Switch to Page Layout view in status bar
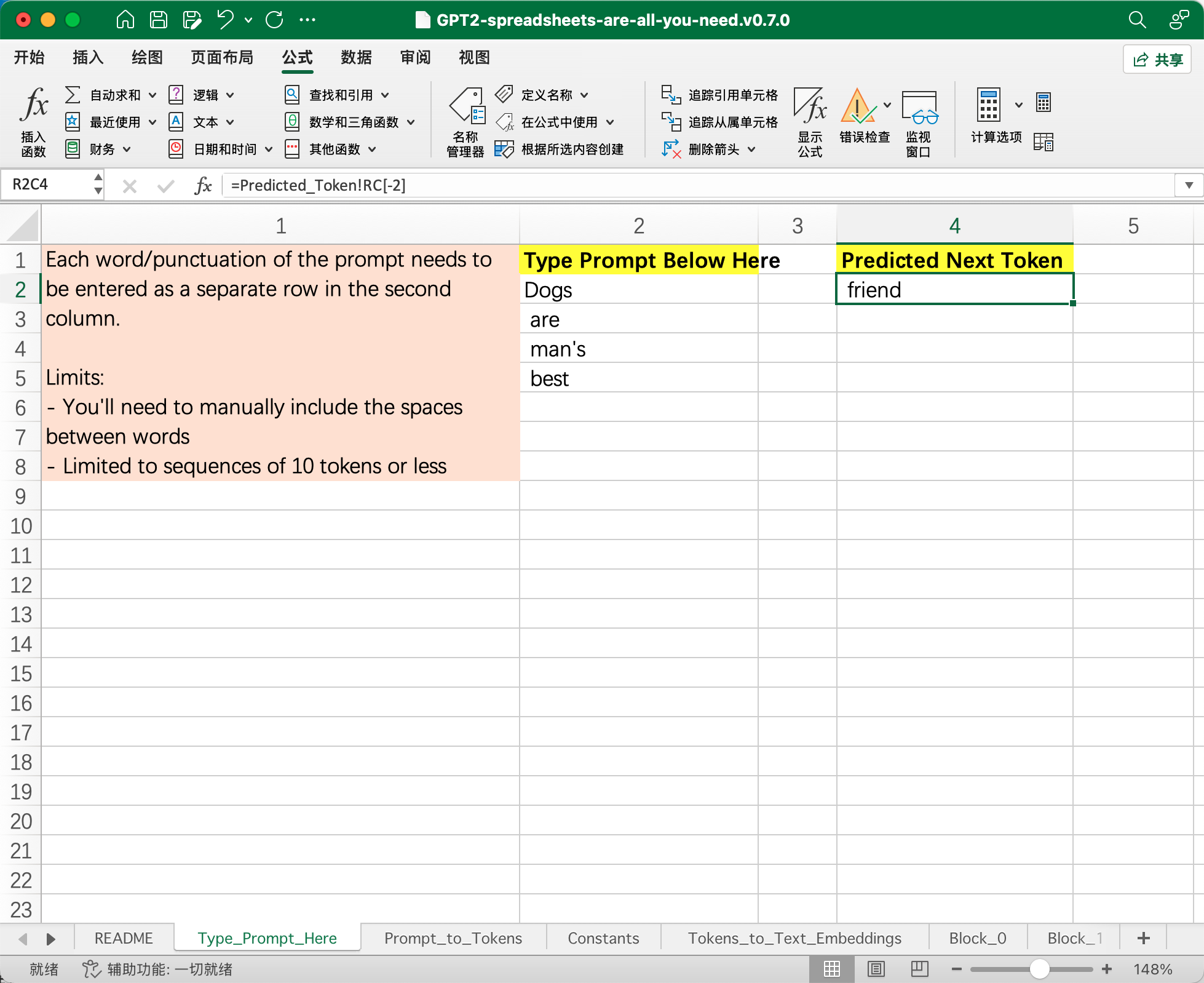Screen dimensions: 1204x983 [876, 969]
